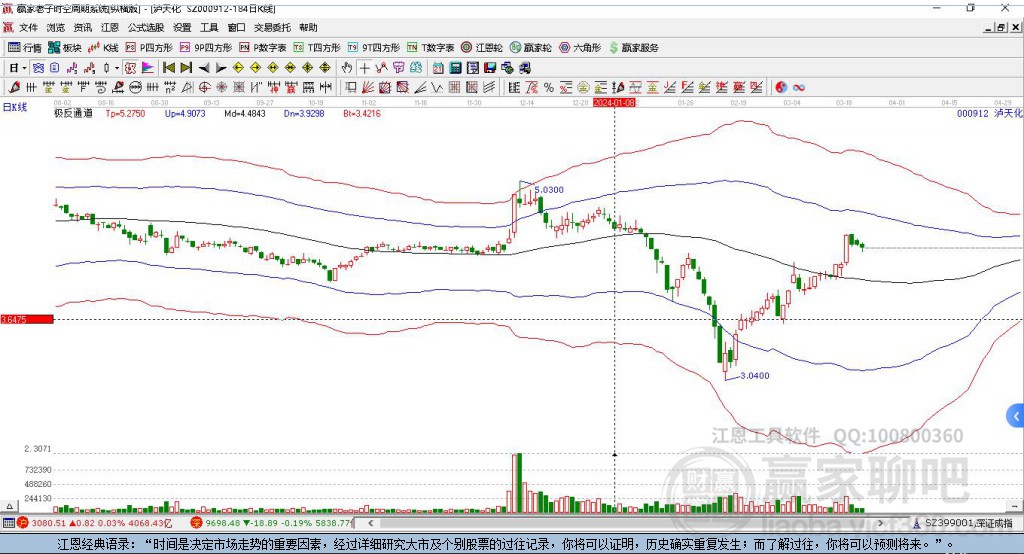Viewport: 1024px width, 554px height.
Task: Click the calendar icon in toolbar
Action: click(438, 68)
